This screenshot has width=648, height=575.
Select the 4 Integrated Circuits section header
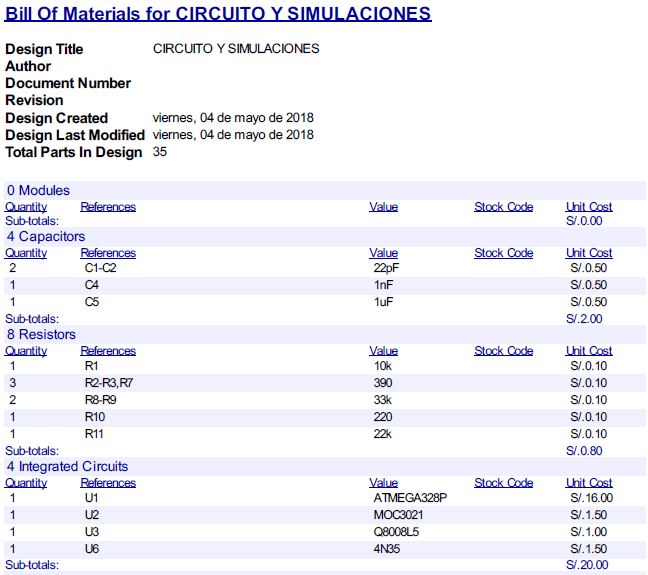[67, 466]
